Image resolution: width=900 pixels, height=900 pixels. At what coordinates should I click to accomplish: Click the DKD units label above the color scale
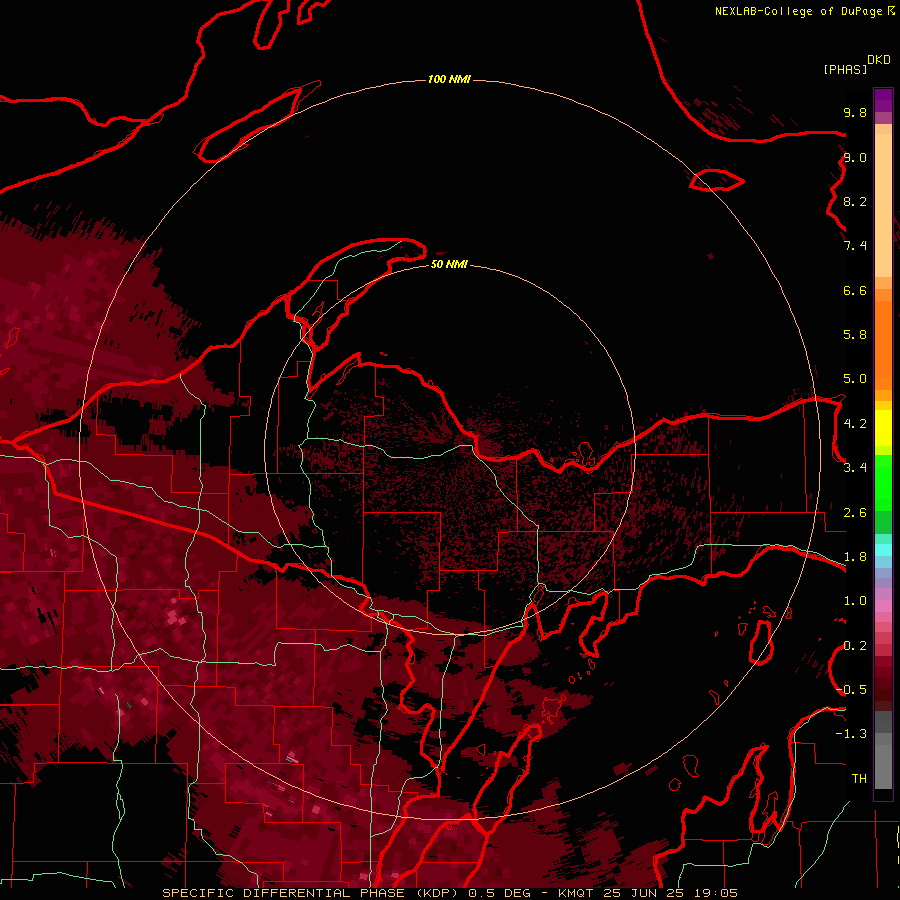pos(878,60)
